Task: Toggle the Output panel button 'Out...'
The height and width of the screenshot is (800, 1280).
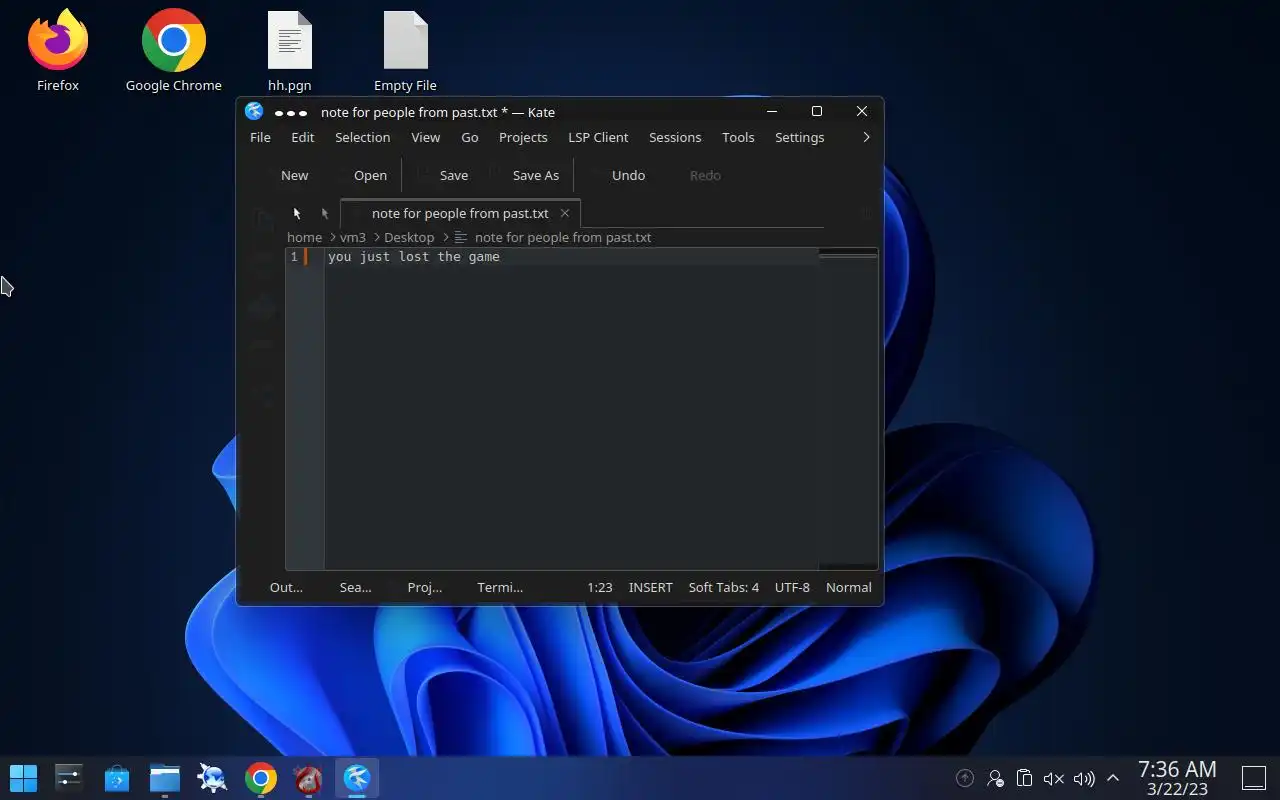Action: tap(286, 587)
